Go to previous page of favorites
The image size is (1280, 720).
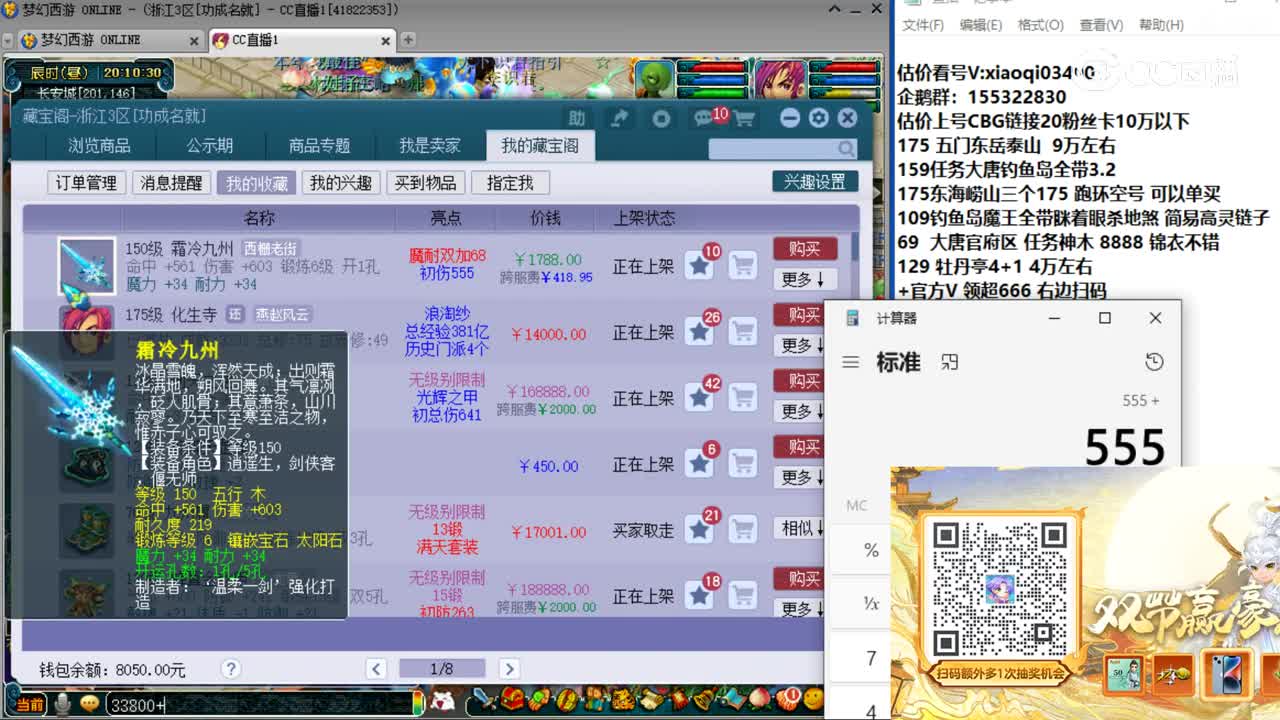(x=376, y=669)
